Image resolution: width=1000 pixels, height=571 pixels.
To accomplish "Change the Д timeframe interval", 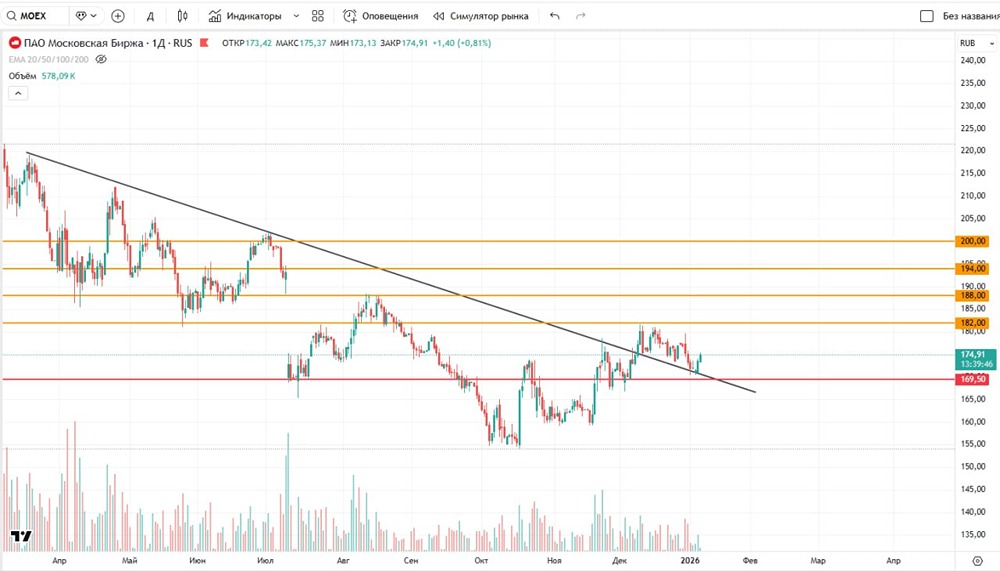I will (x=151, y=17).
